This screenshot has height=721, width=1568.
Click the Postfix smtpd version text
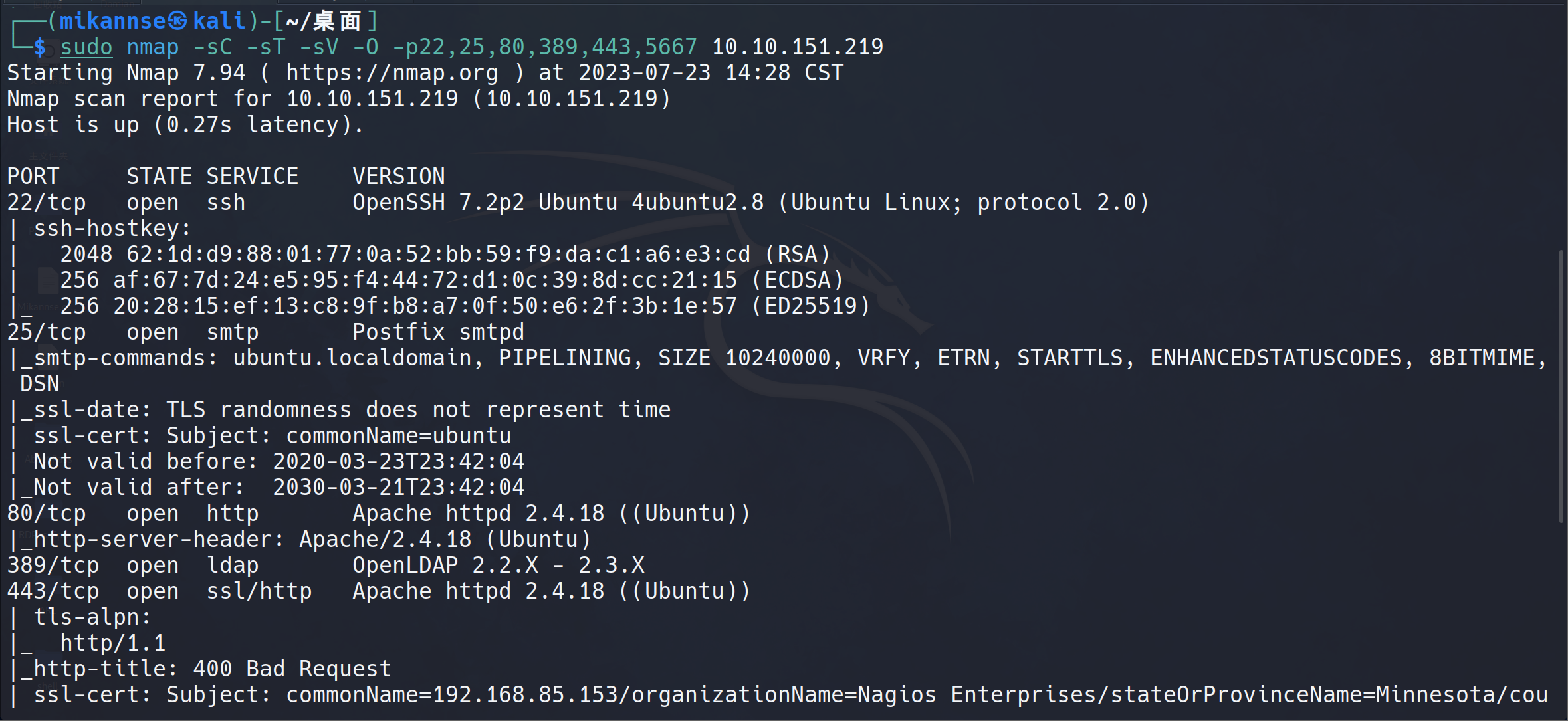[x=438, y=332]
